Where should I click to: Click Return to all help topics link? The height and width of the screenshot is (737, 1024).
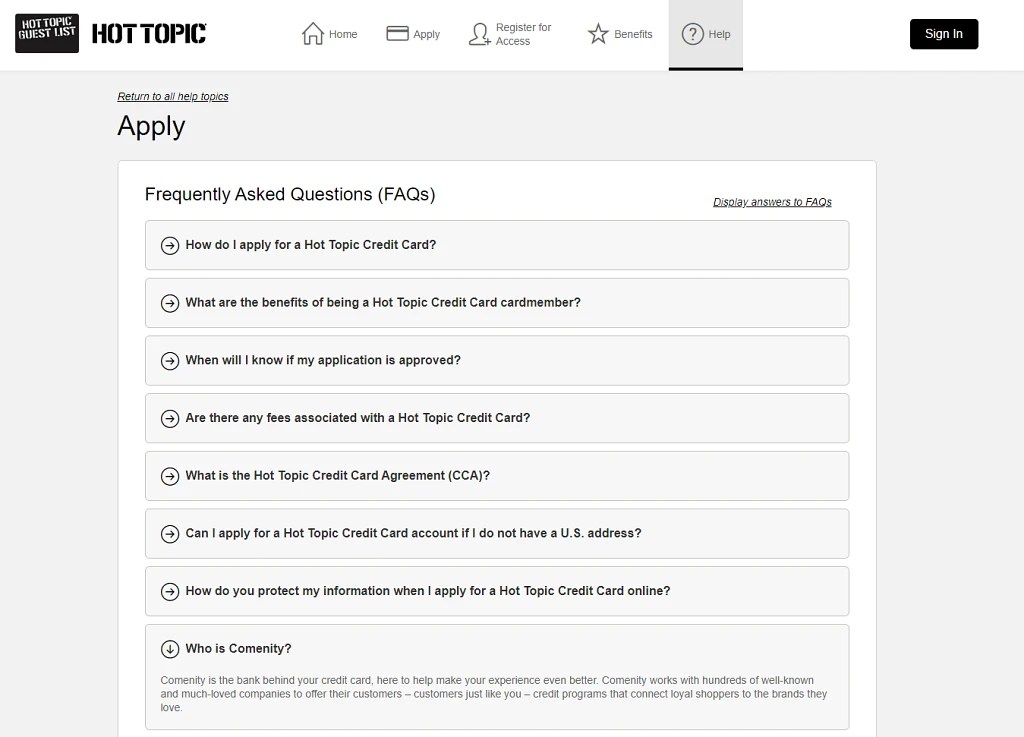click(x=173, y=97)
